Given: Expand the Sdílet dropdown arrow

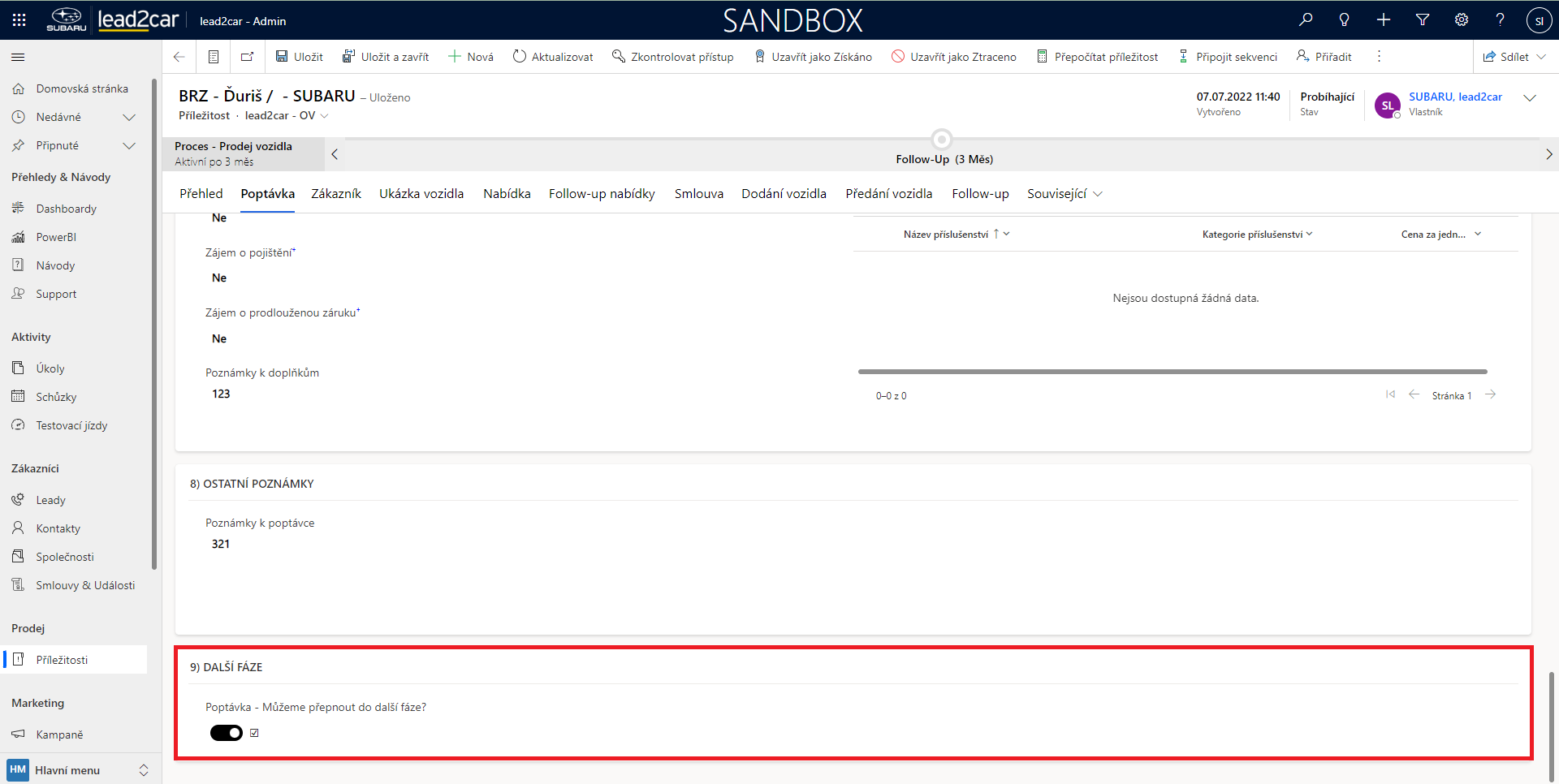Looking at the screenshot, I should 1542,57.
